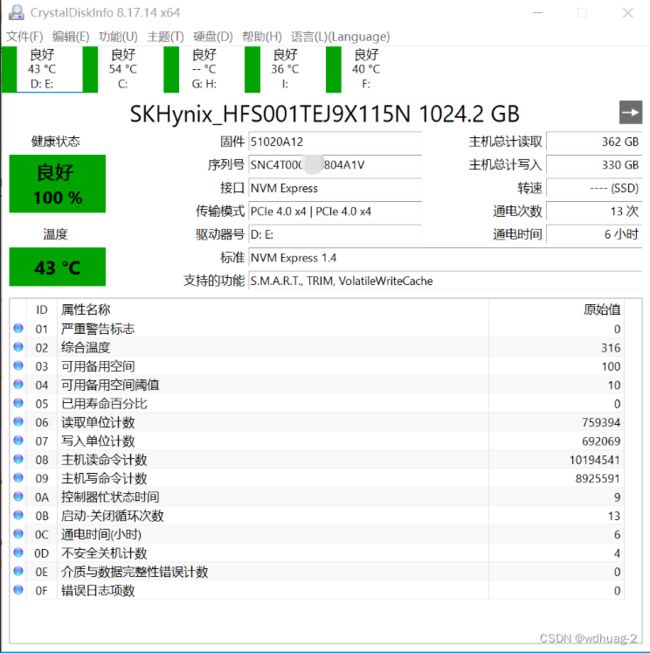Select the F: disk at 40 °C

point(366,69)
